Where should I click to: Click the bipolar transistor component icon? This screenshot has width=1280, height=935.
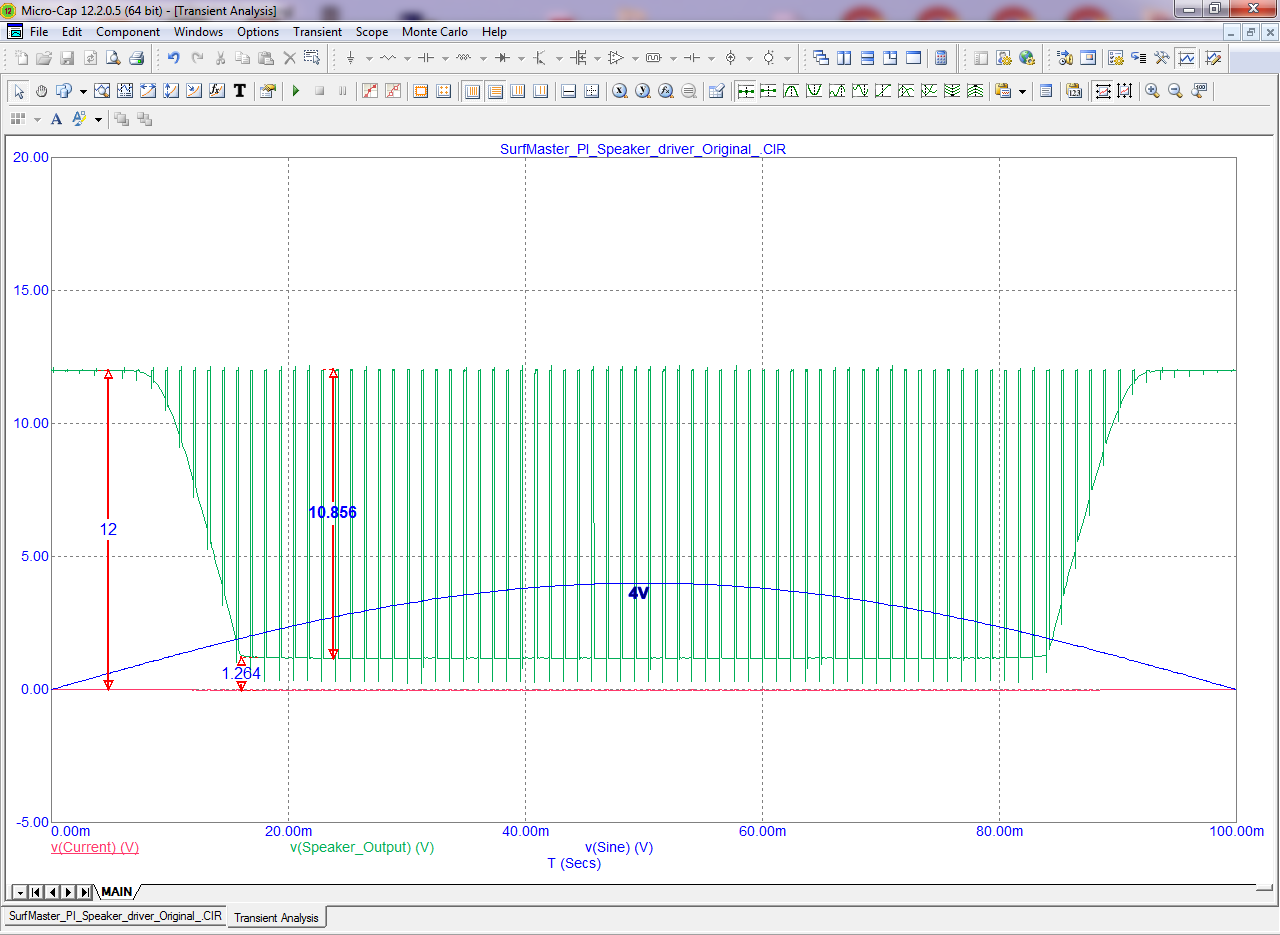pyautogui.click(x=540, y=58)
